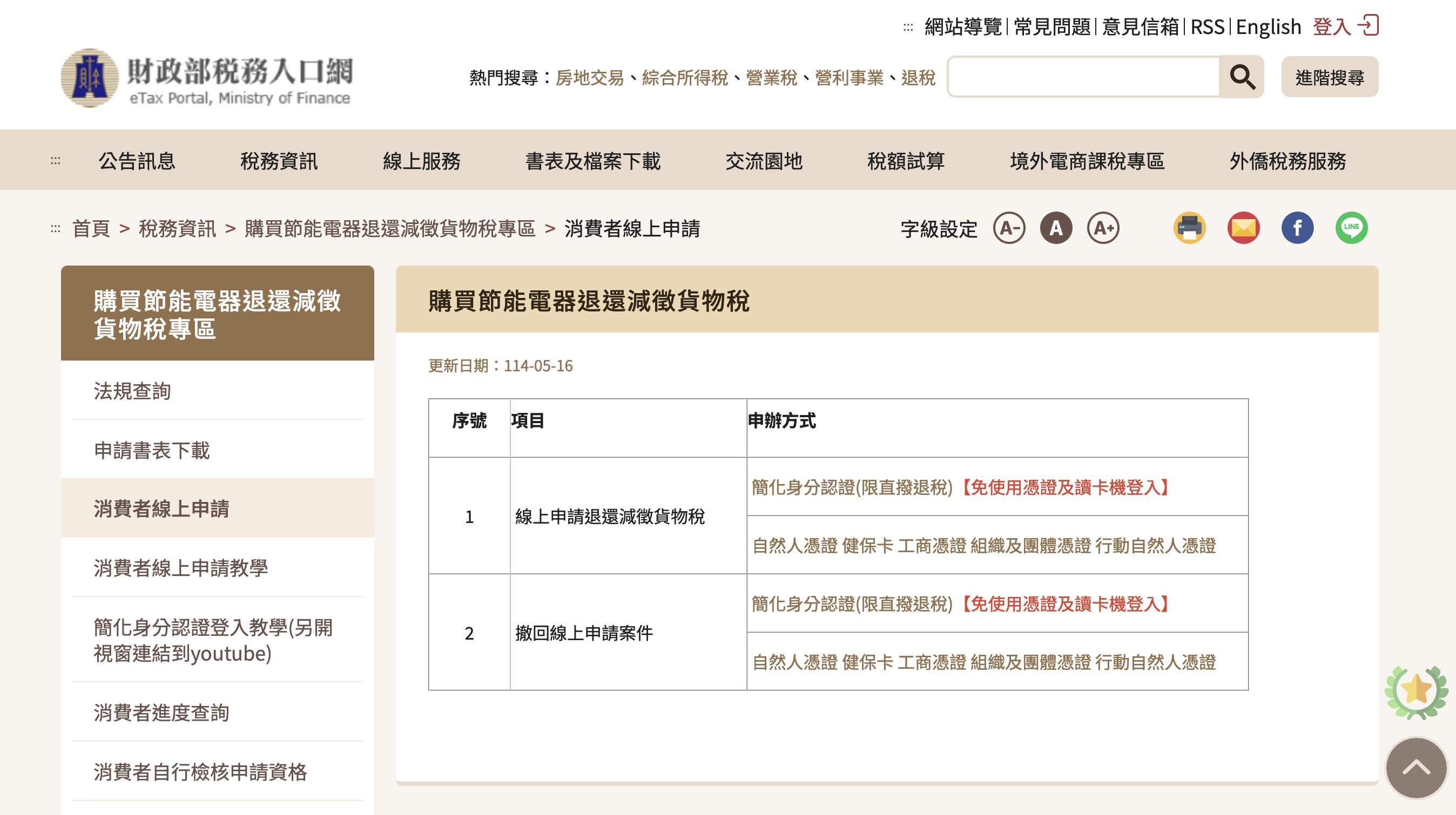Click RSS link
The width and height of the screenshot is (1456, 815).
(1208, 26)
